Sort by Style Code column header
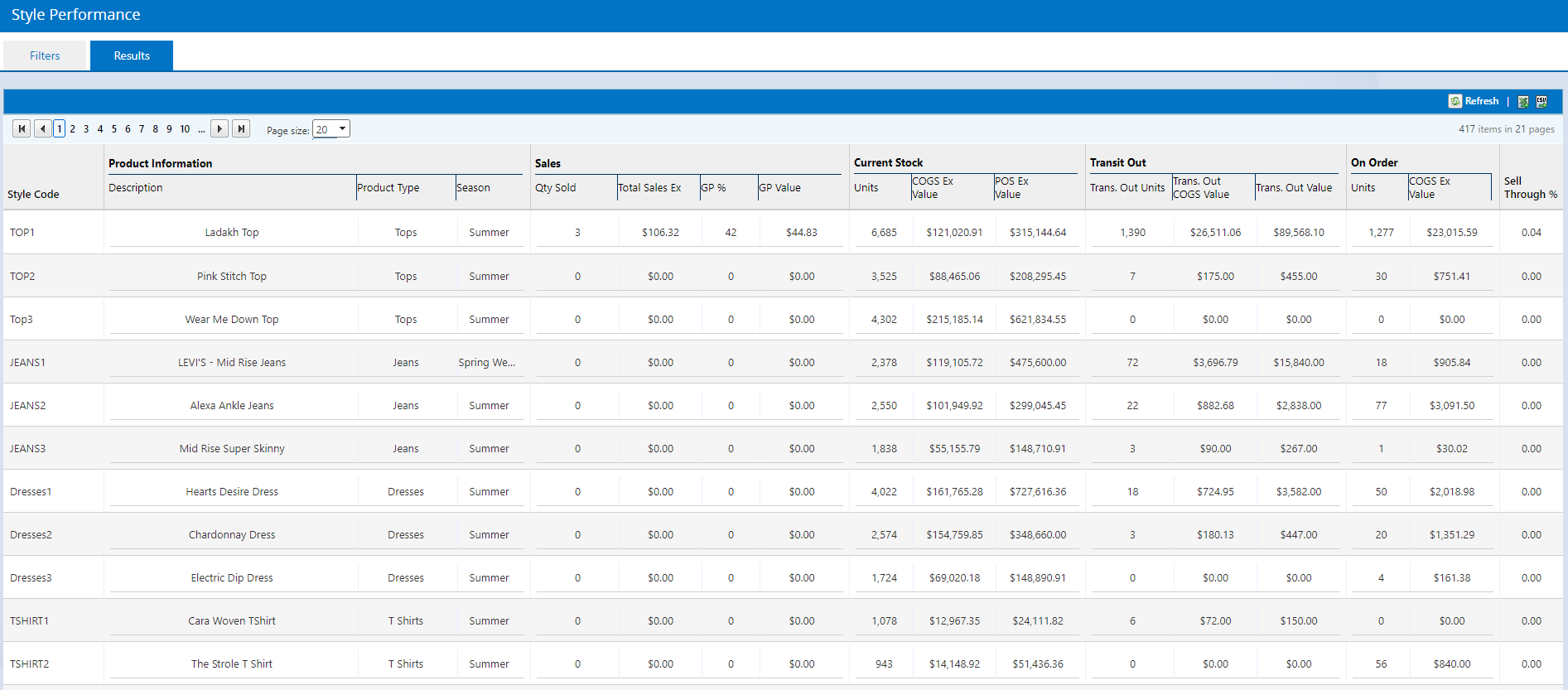Screen dimensions: 1568x690 coord(34,195)
